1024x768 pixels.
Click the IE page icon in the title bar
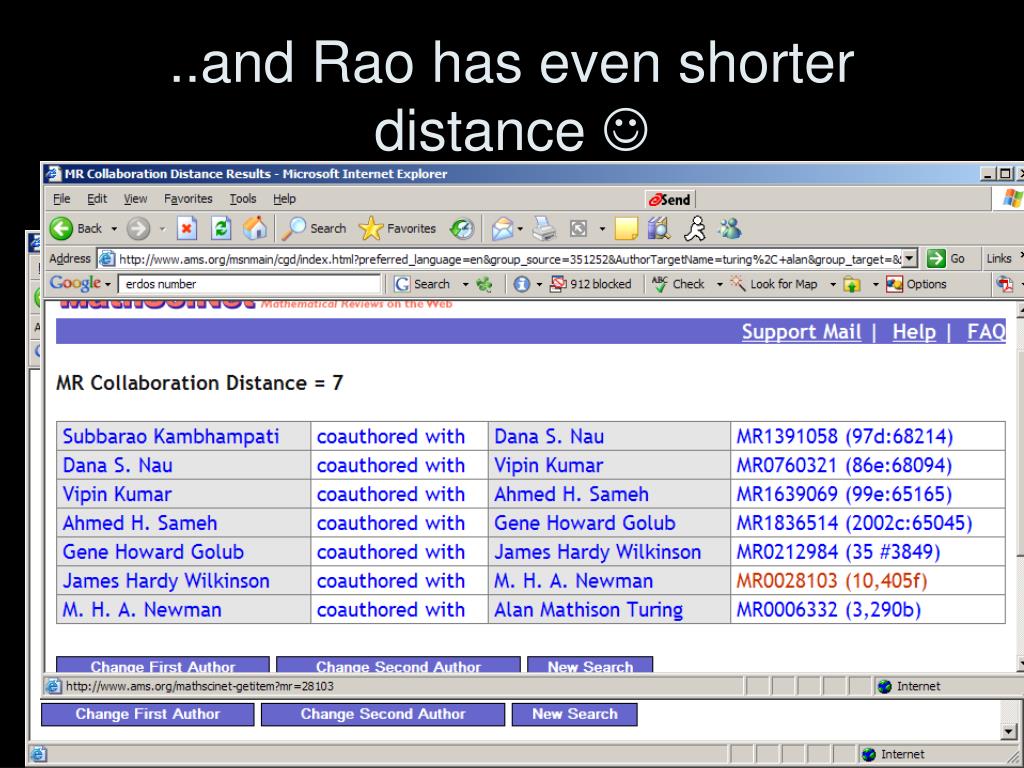(53, 174)
